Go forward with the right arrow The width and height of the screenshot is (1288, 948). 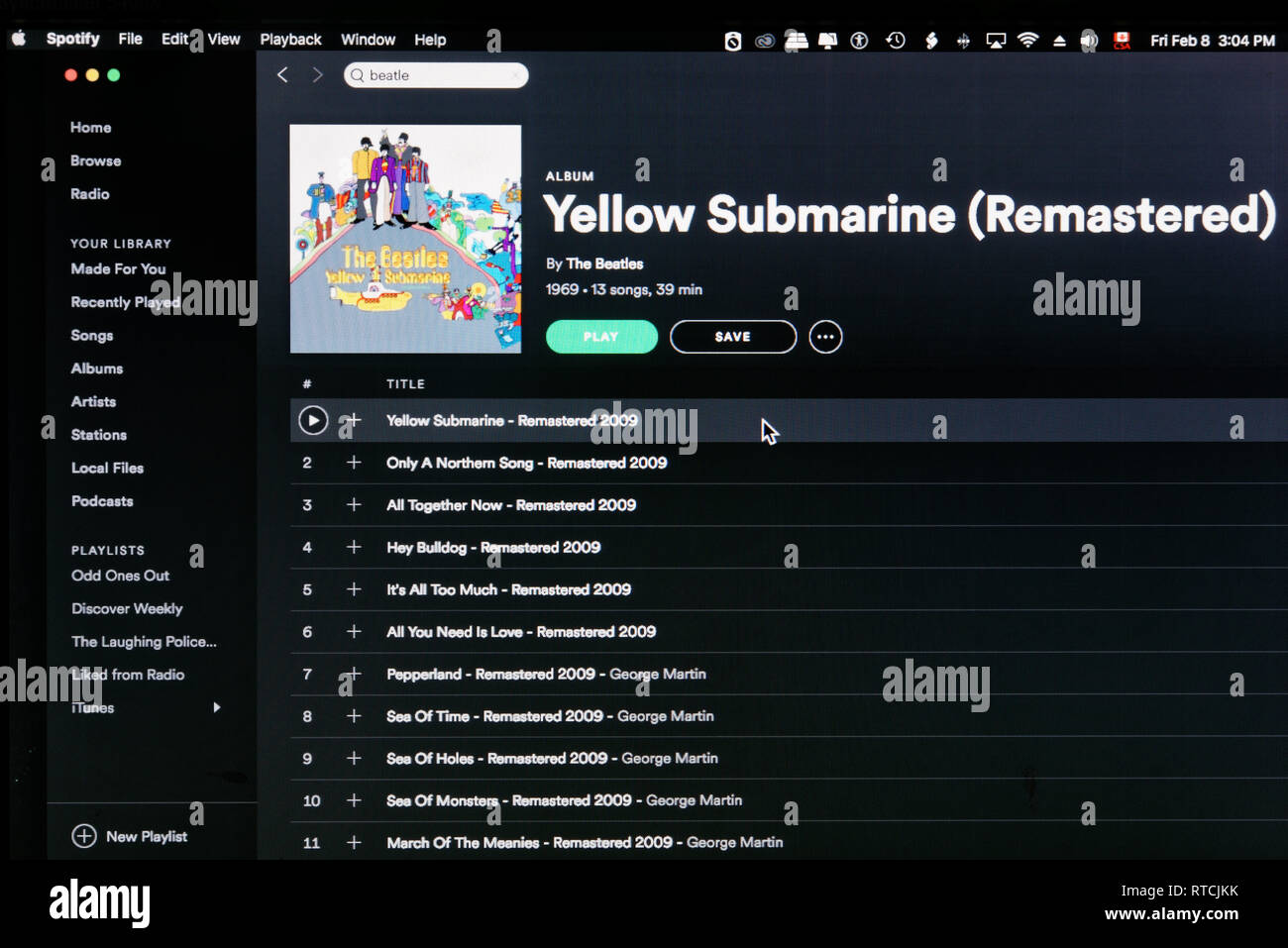coord(317,75)
